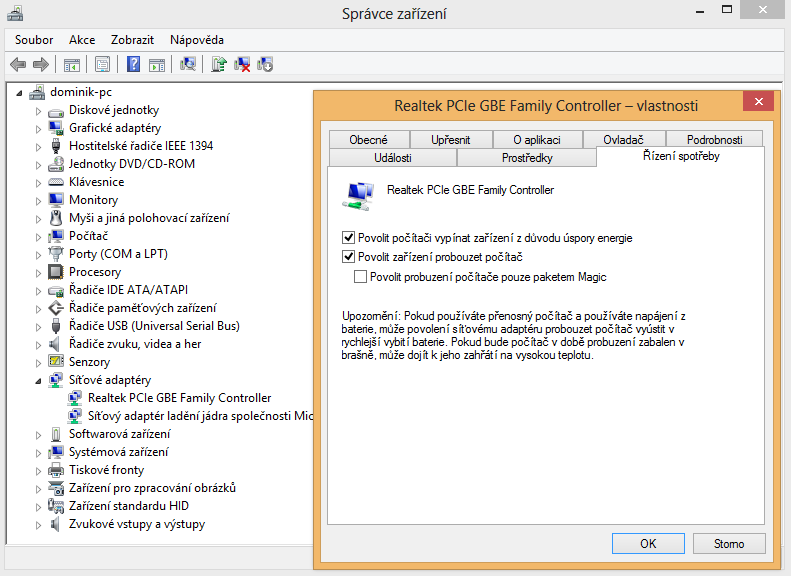
Task: Expand the Softwarová zařízení node
Action: [38, 435]
